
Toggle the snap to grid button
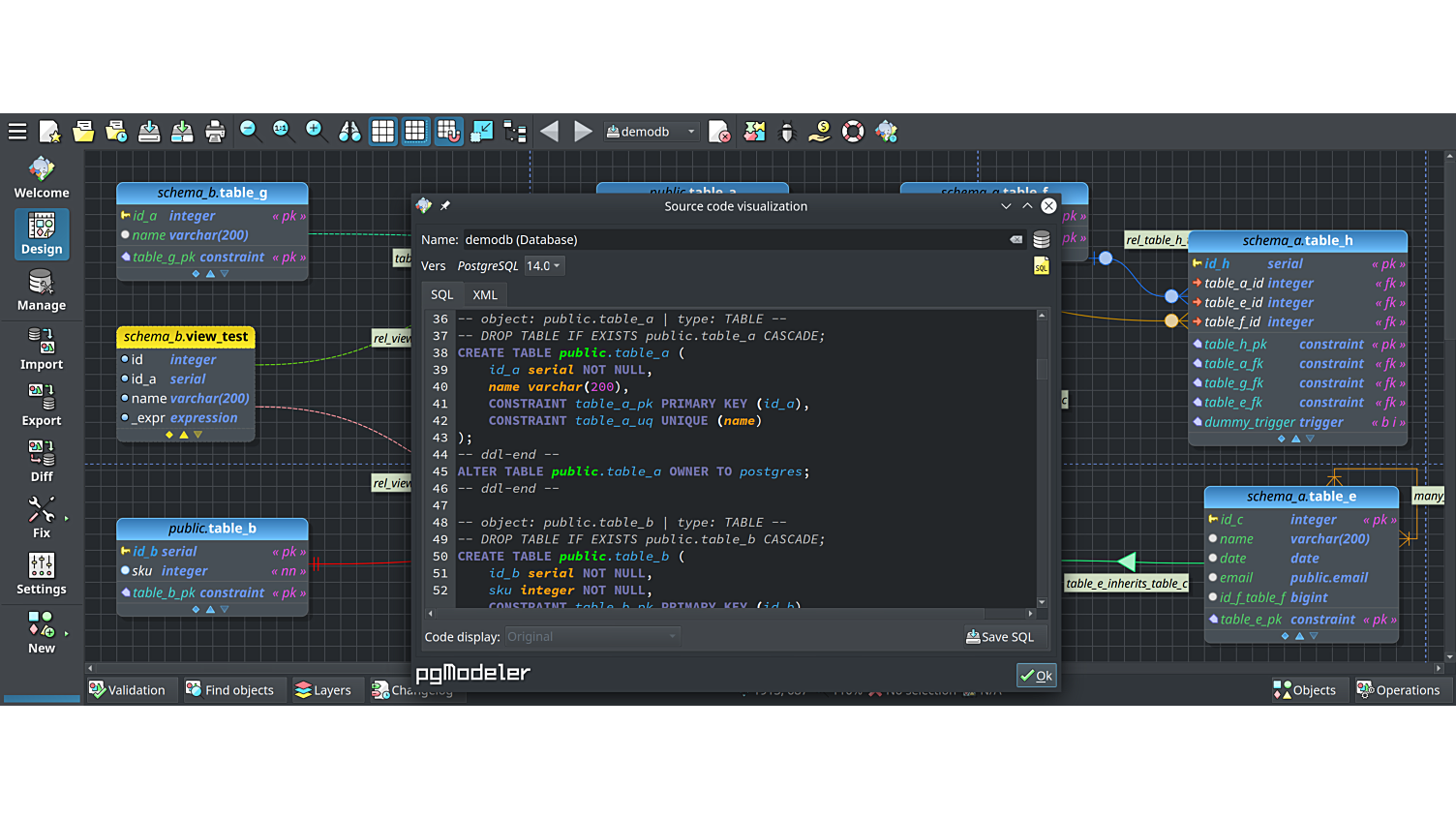tap(448, 132)
